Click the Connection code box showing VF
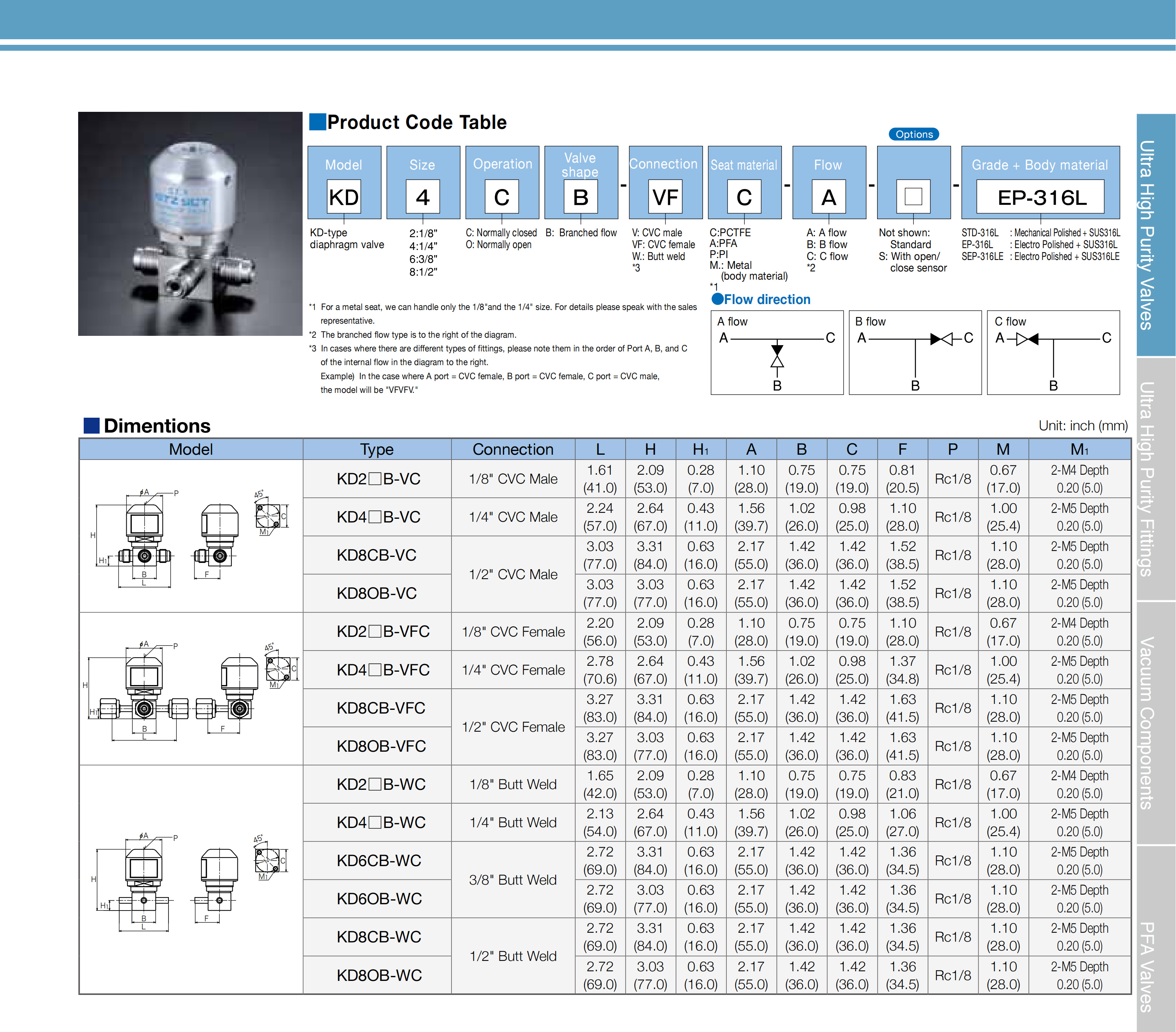 point(665,197)
